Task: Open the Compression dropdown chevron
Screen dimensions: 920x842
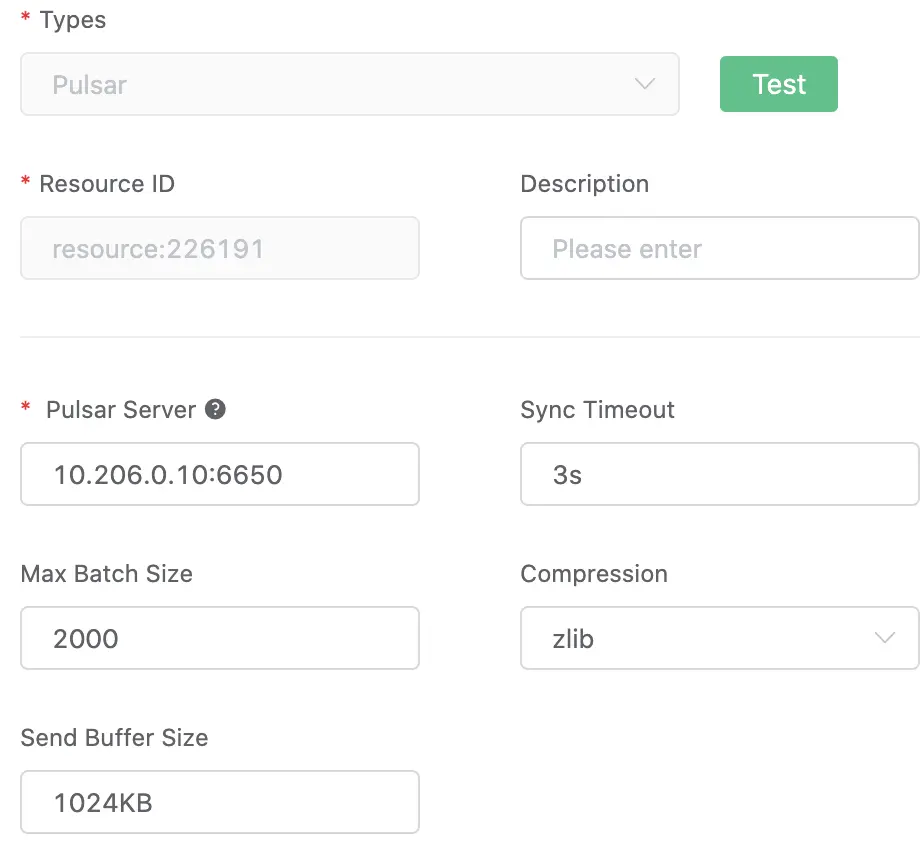Action: click(884, 638)
